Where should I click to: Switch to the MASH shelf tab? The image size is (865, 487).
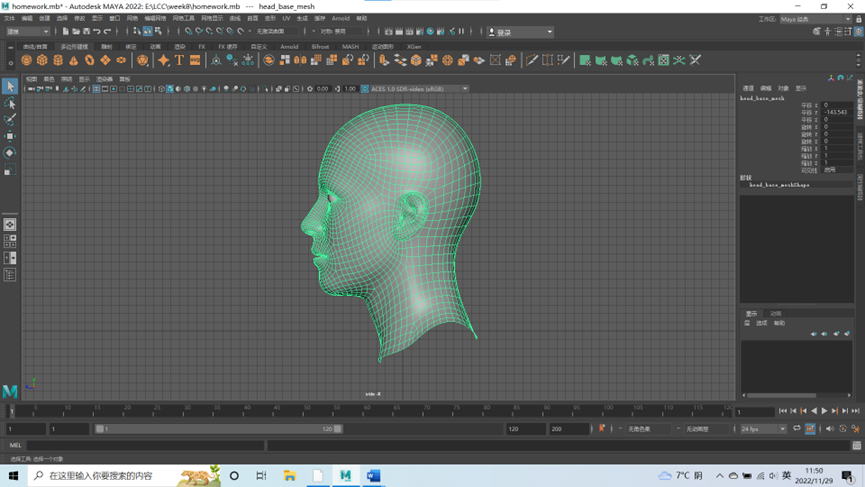350,46
